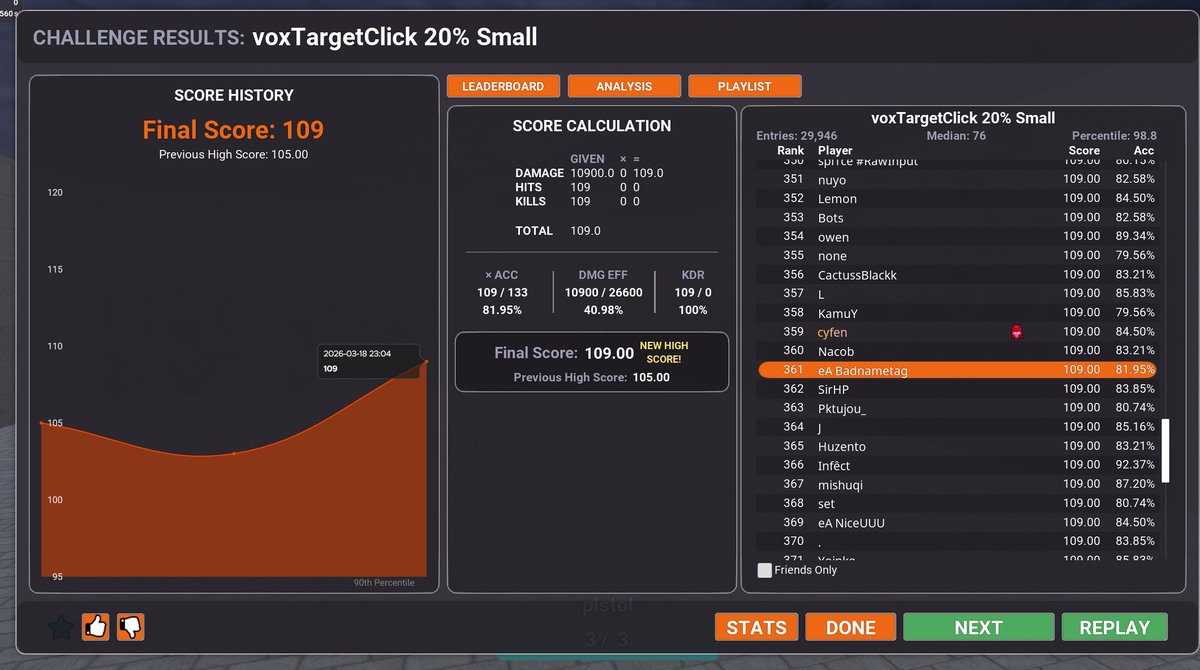Viewport: 1200px width, 670px height.
Task: Click the SCORE CALCULATION heading
Action: point(592,126)
